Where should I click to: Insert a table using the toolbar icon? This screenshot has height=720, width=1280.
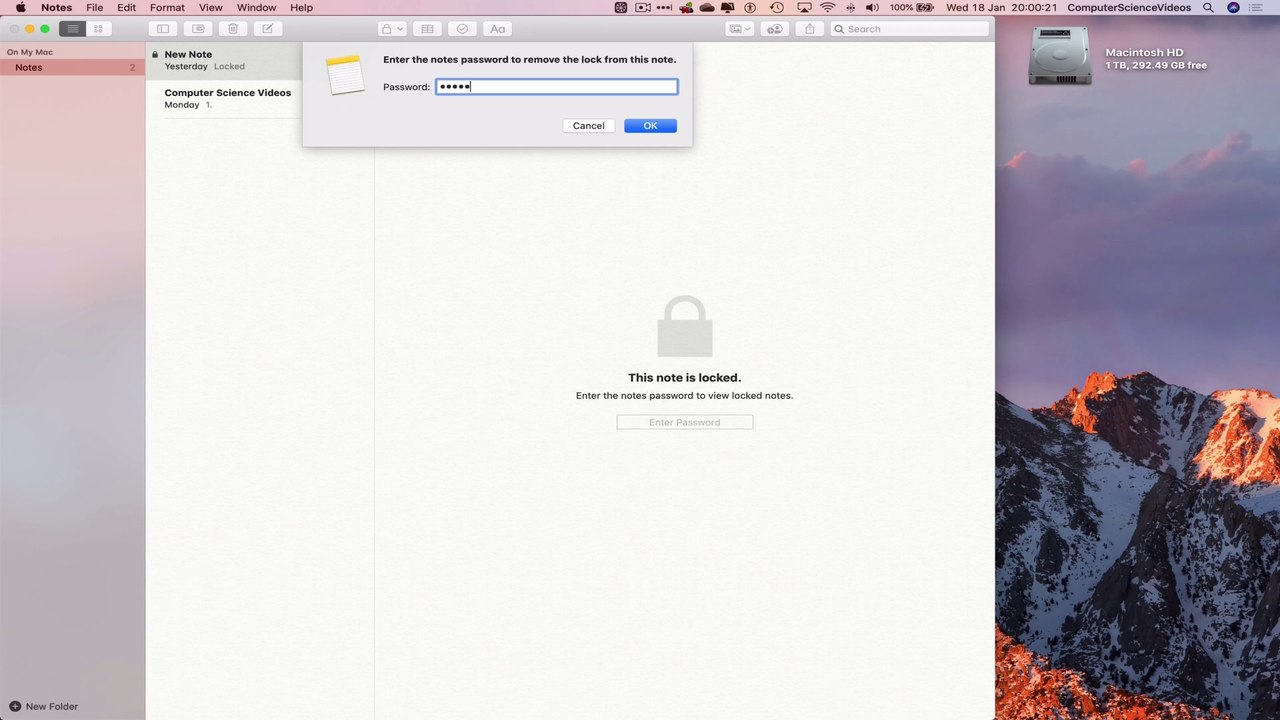427,29
